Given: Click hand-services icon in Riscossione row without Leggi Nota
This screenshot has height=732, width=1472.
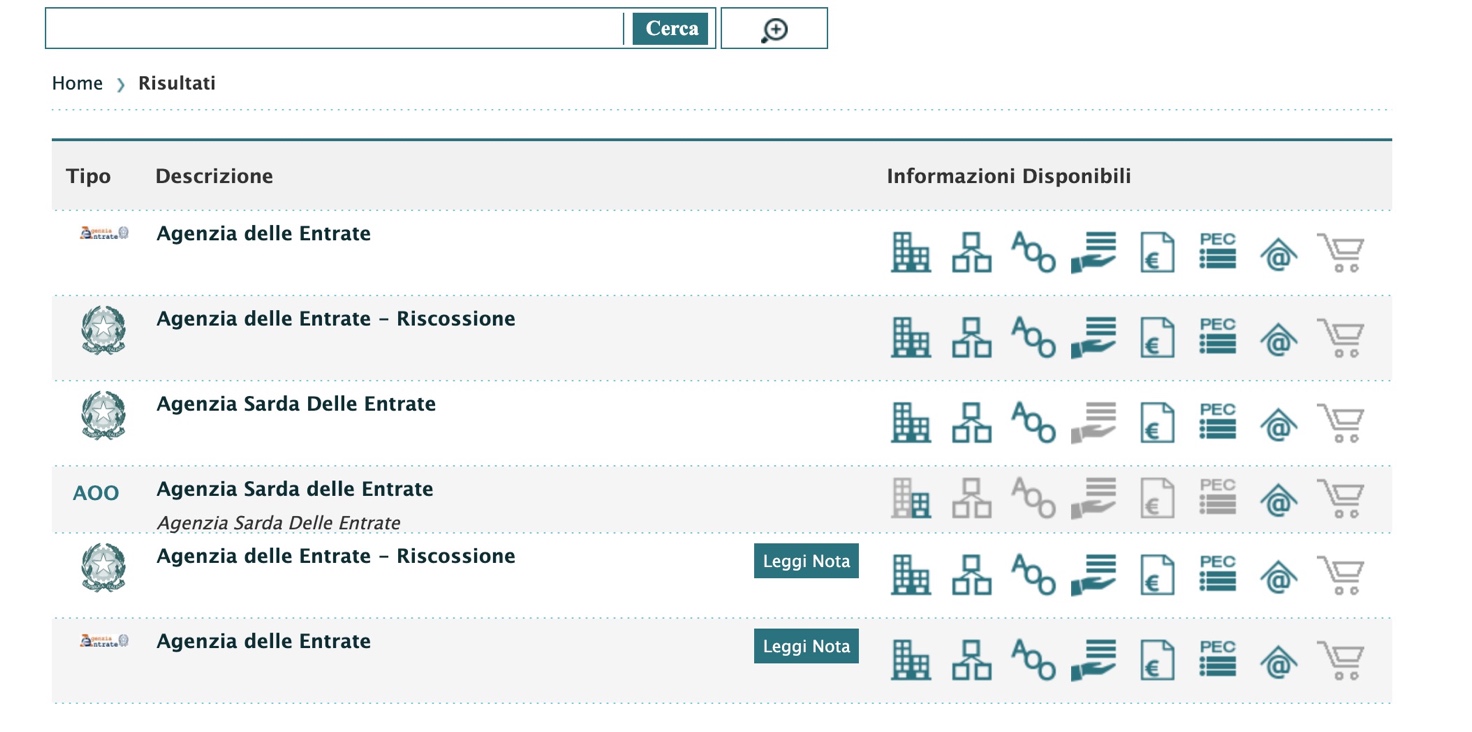Looking at the screenshot, I should coord(1094,338).
